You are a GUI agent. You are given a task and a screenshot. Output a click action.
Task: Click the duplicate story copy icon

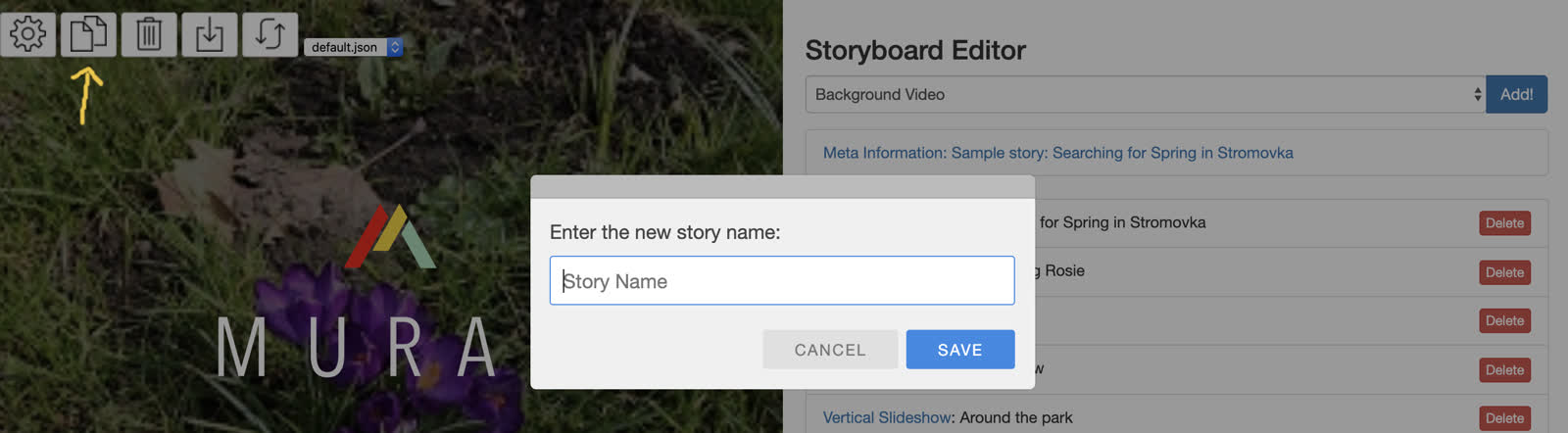coord(88,34)
